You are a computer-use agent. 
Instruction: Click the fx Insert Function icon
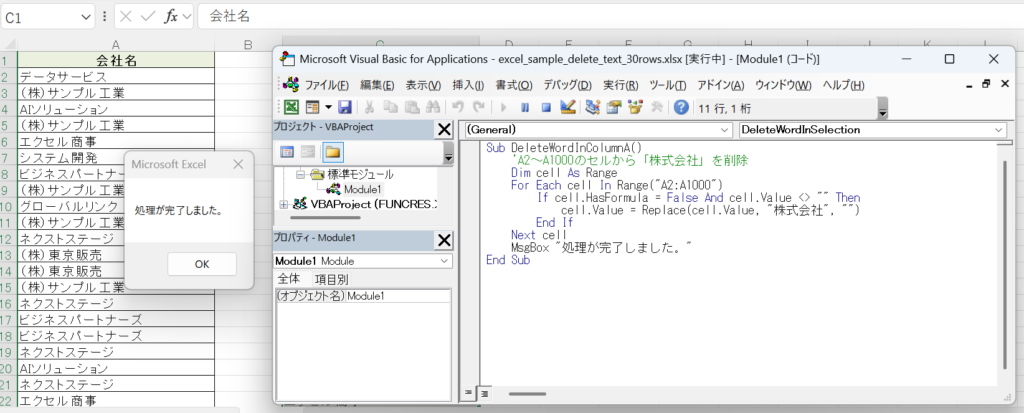(170, 17)
